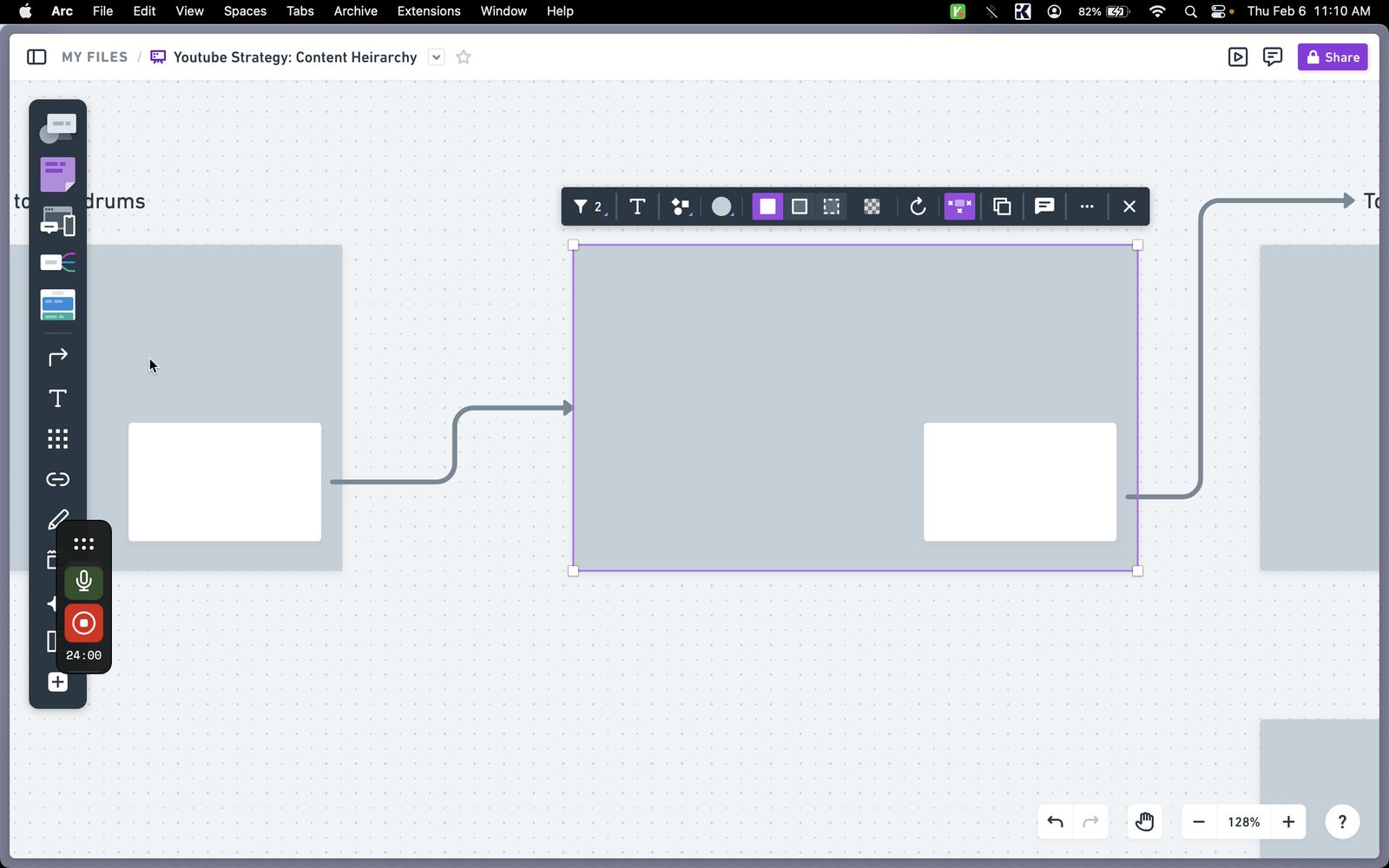Go to MY FILES breadcrumb
Viewport: 1389px width, 868px height.
tap(95, 57)
